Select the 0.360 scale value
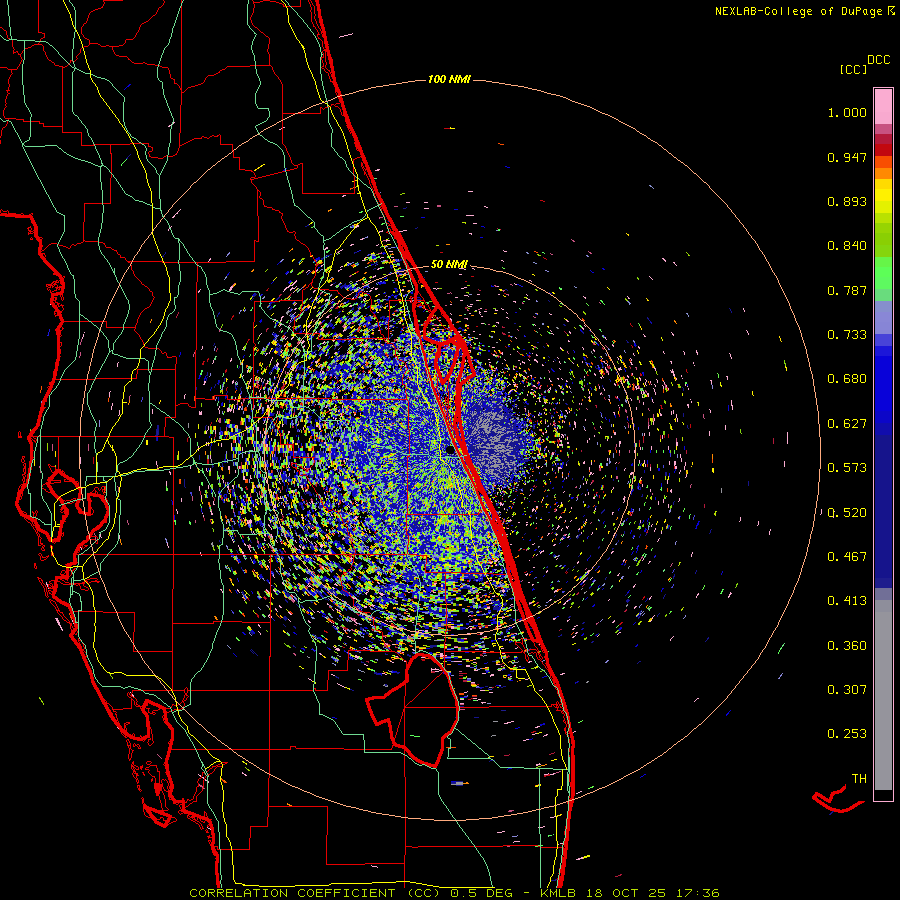The image size is (900, 900). point(847,646)
